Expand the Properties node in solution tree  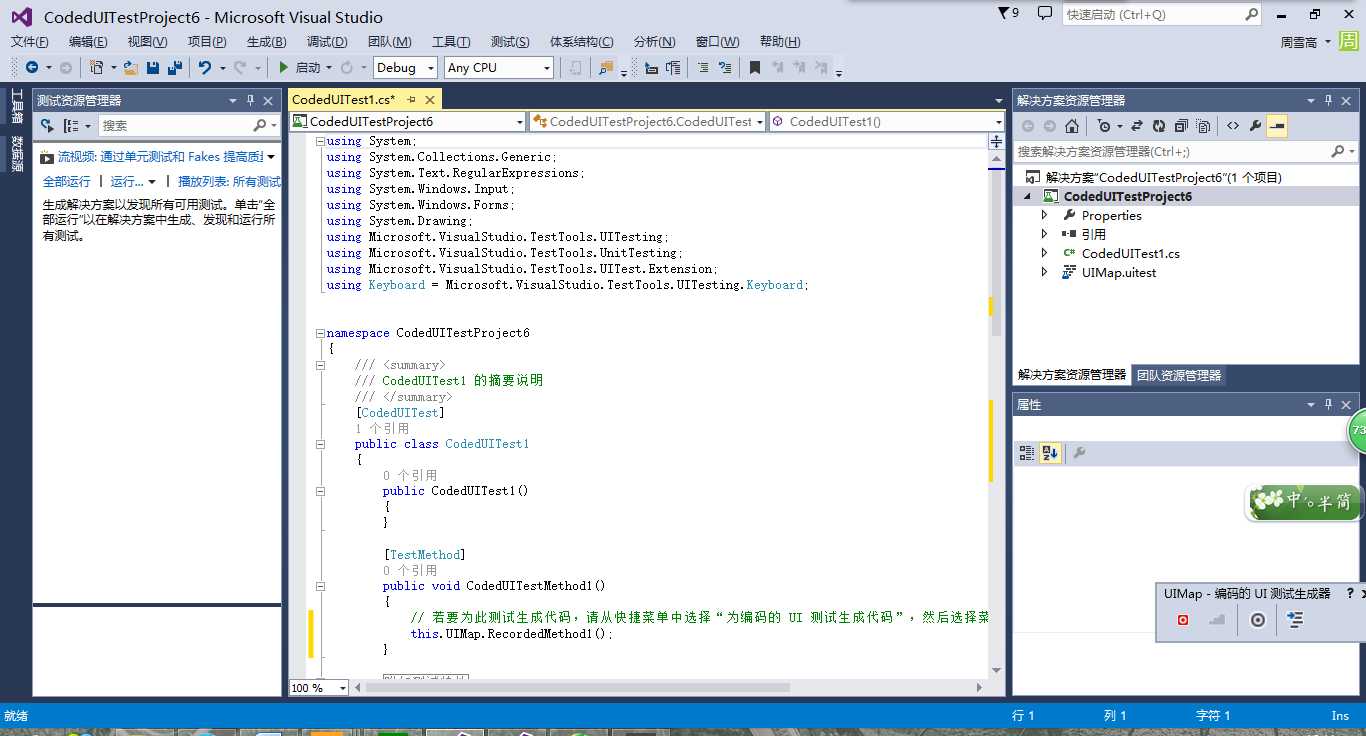click(1045, 215)
